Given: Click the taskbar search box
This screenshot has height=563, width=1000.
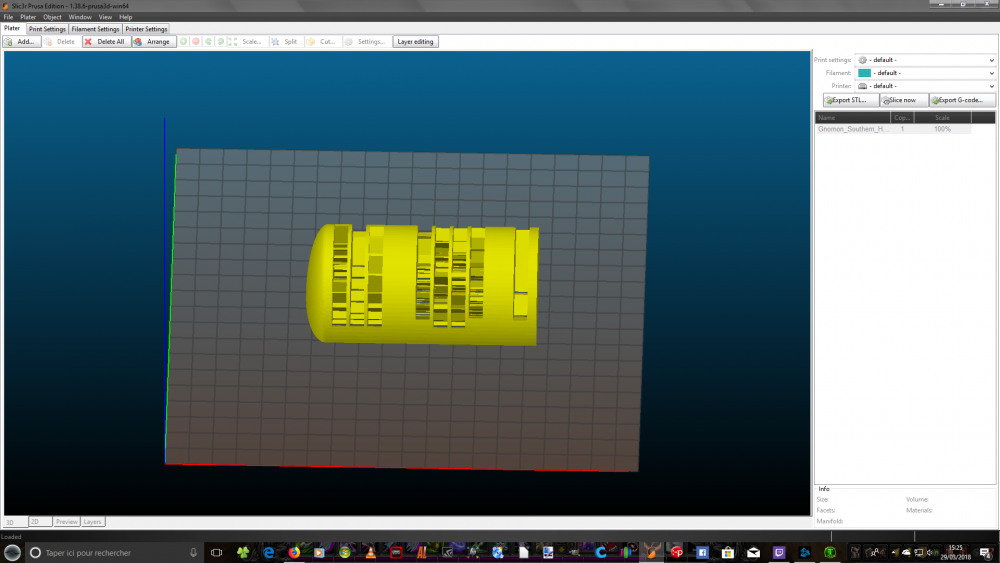Looking at the screenshot, I should click(x=115, y=552).
